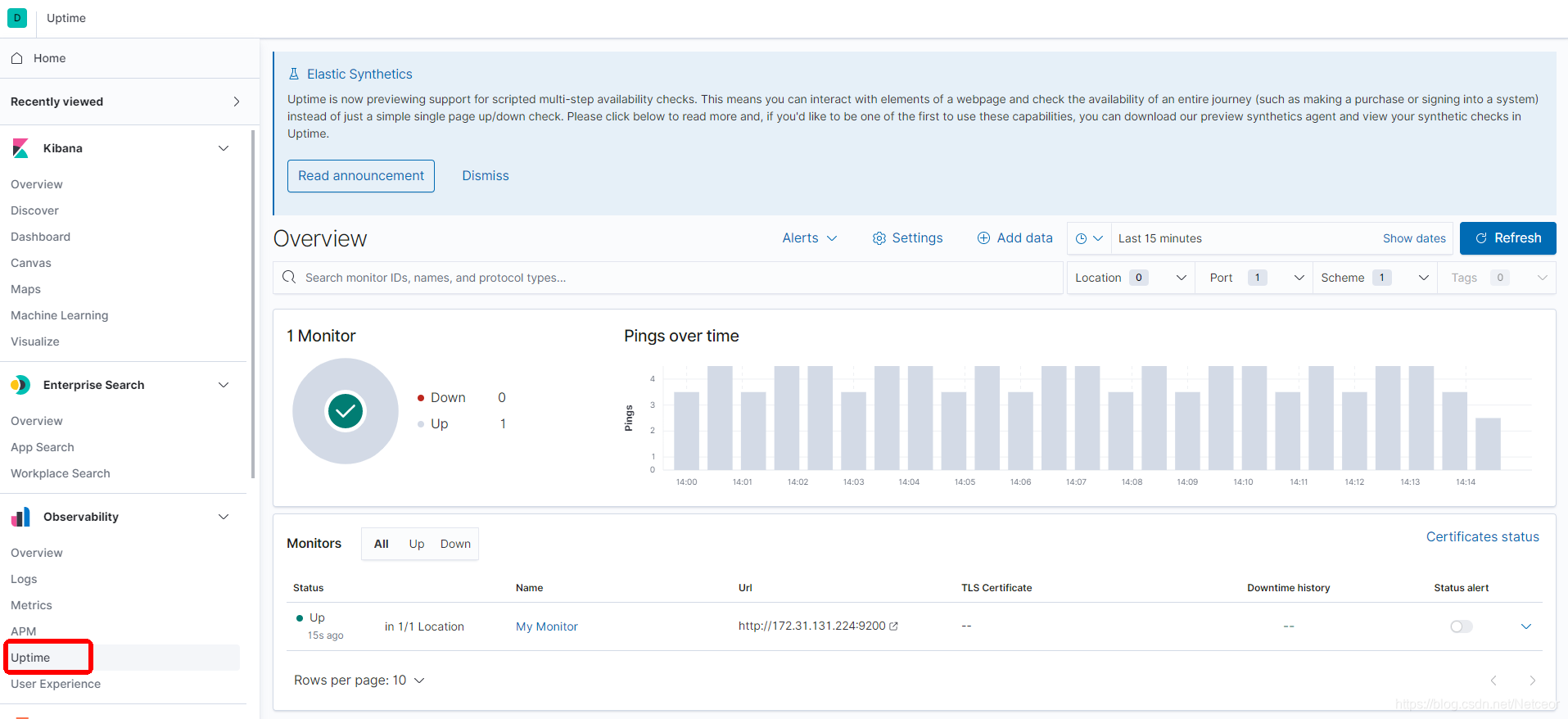The image size is (1568, 719).
Task: Click the Refresh button
Action: (1508, 238)
